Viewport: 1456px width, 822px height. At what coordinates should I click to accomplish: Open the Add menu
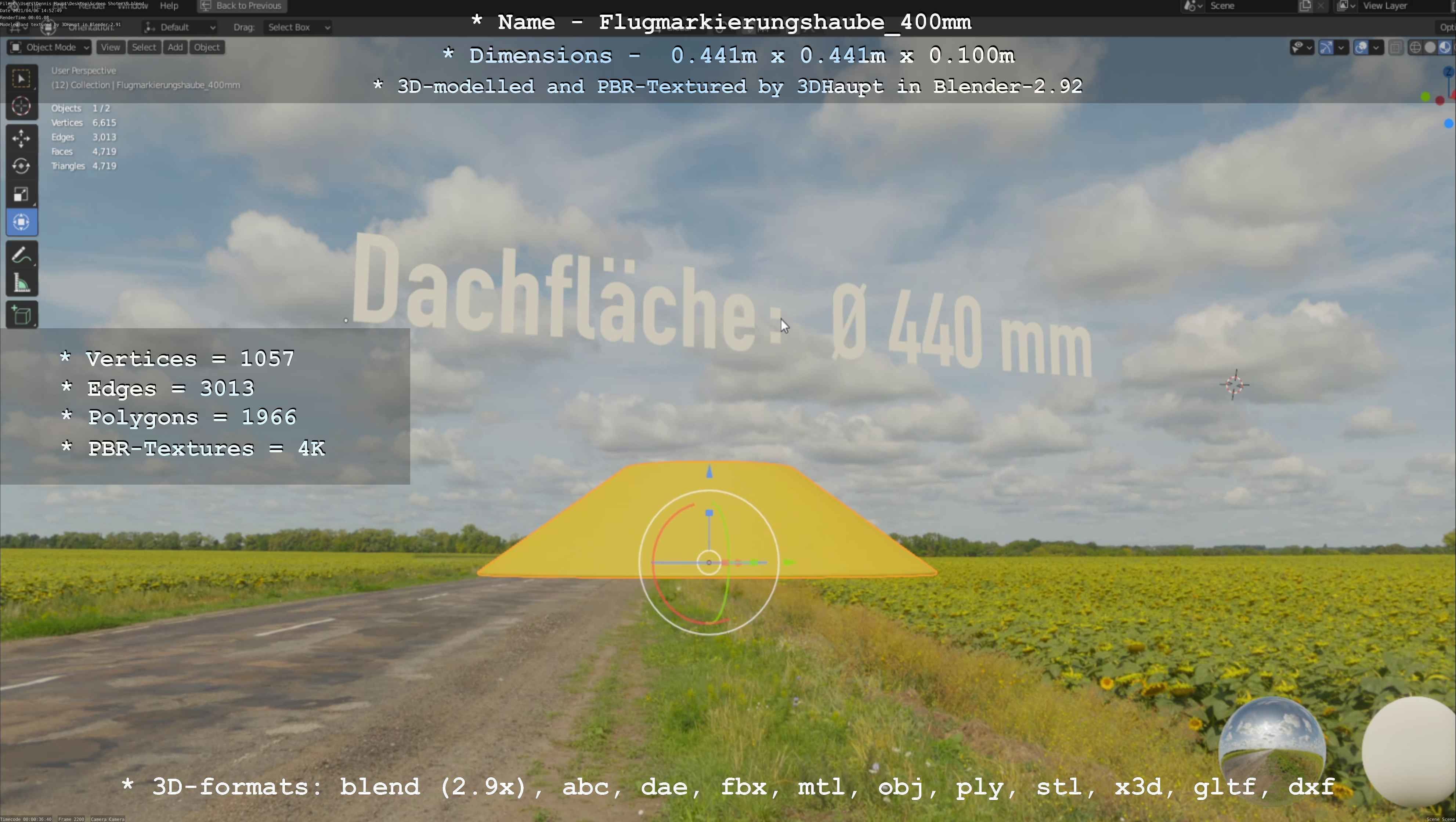(x=175, y=47)
